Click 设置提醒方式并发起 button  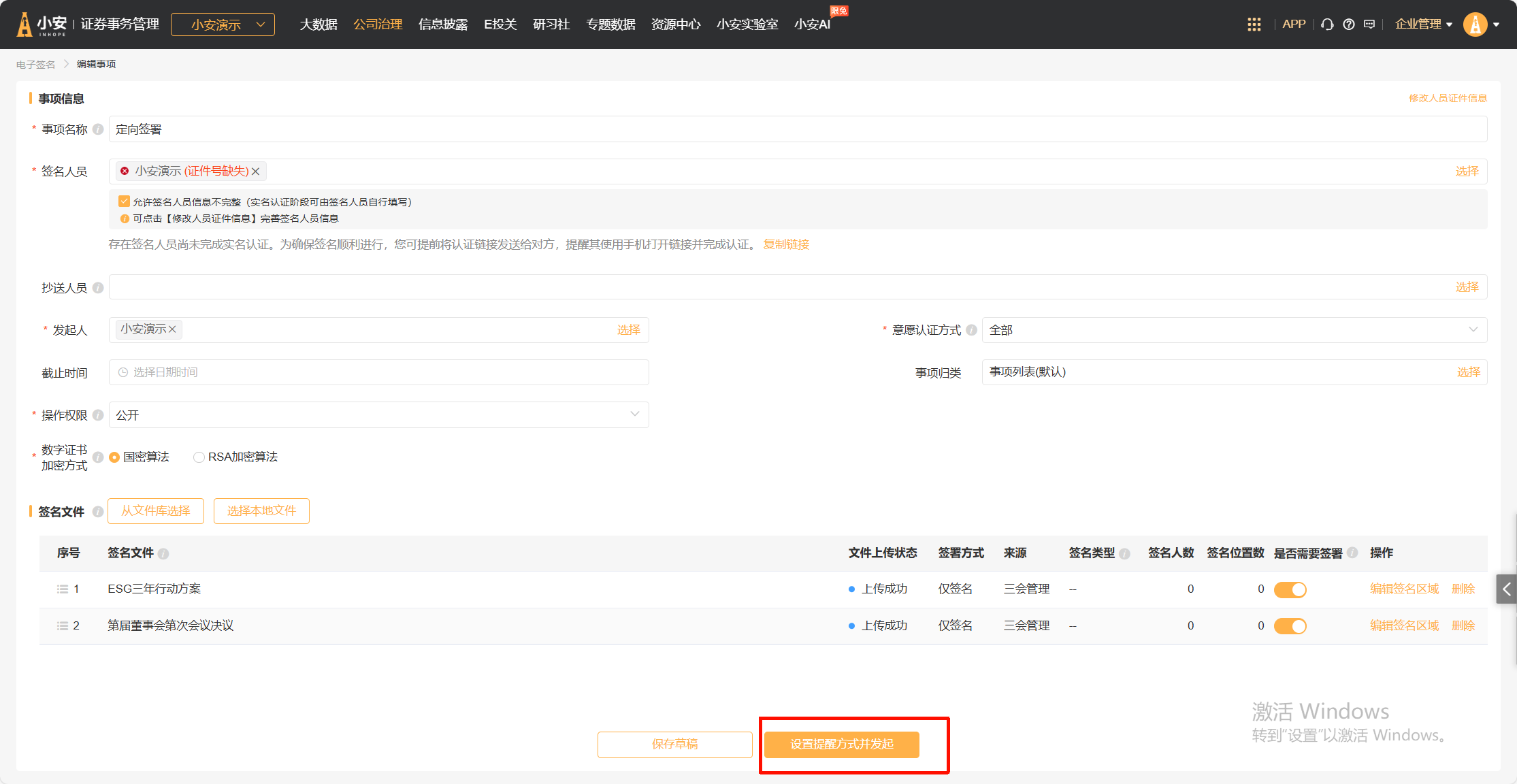click(x=841, y=745)
